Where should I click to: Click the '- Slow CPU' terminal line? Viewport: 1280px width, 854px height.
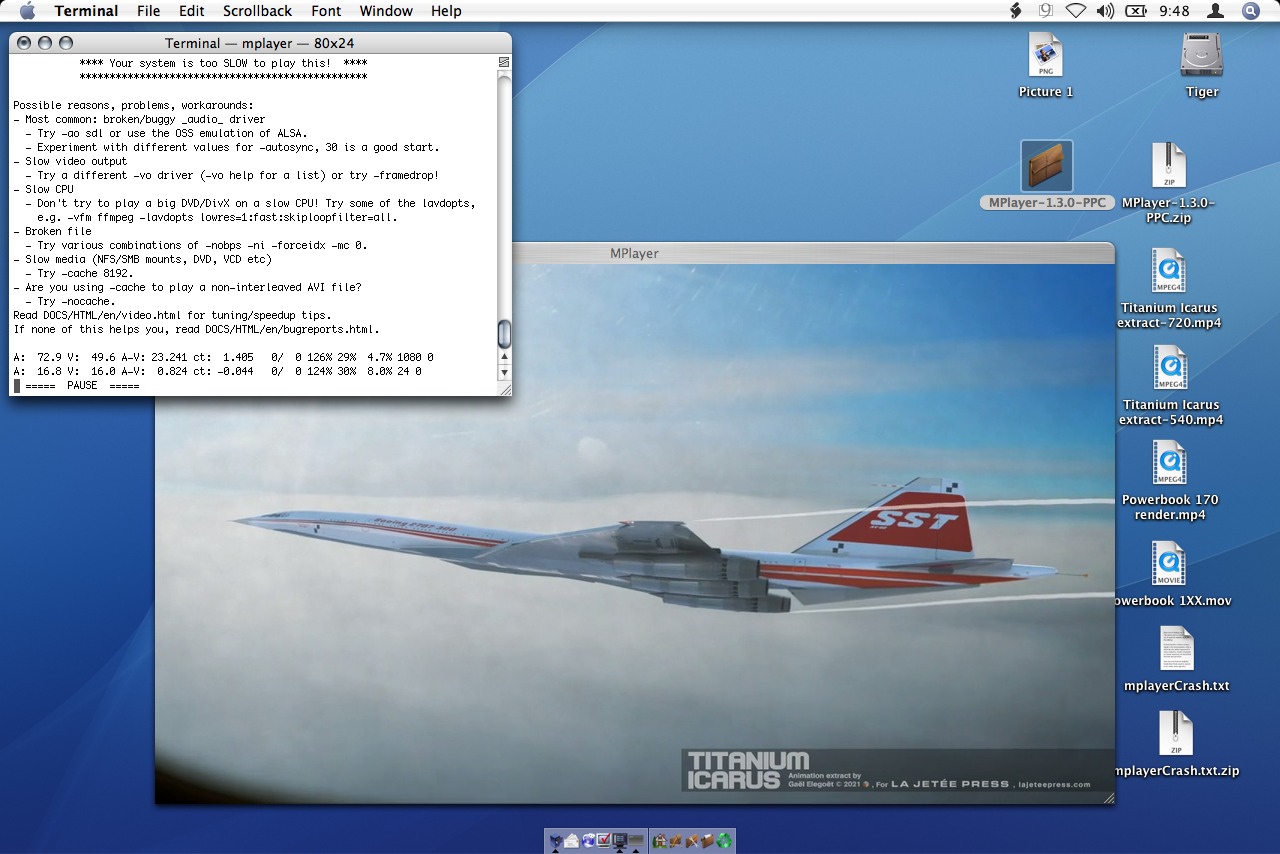43,189
